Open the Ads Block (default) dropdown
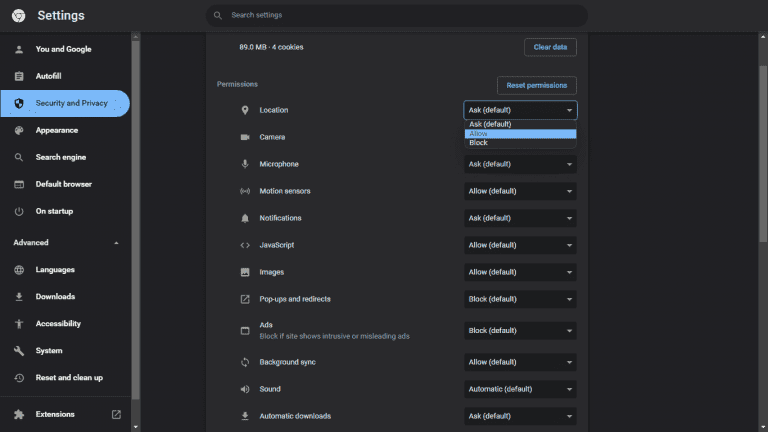The width and height of the screenshot is (768, 432). (x=520, y=330)
